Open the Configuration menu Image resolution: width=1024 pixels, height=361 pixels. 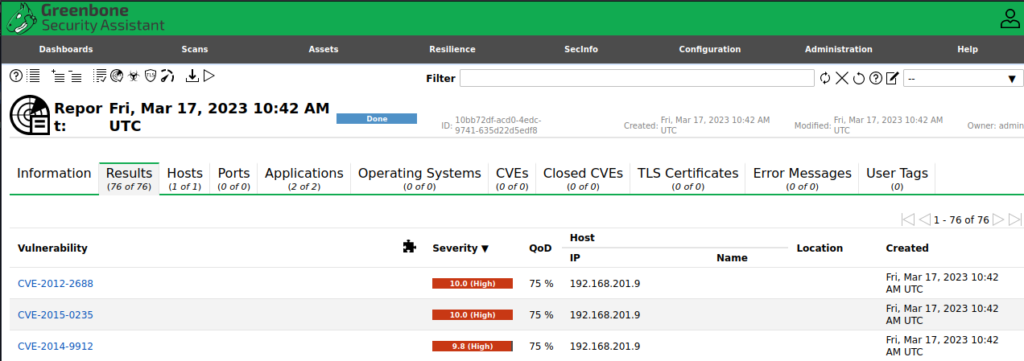pos(709,49)
